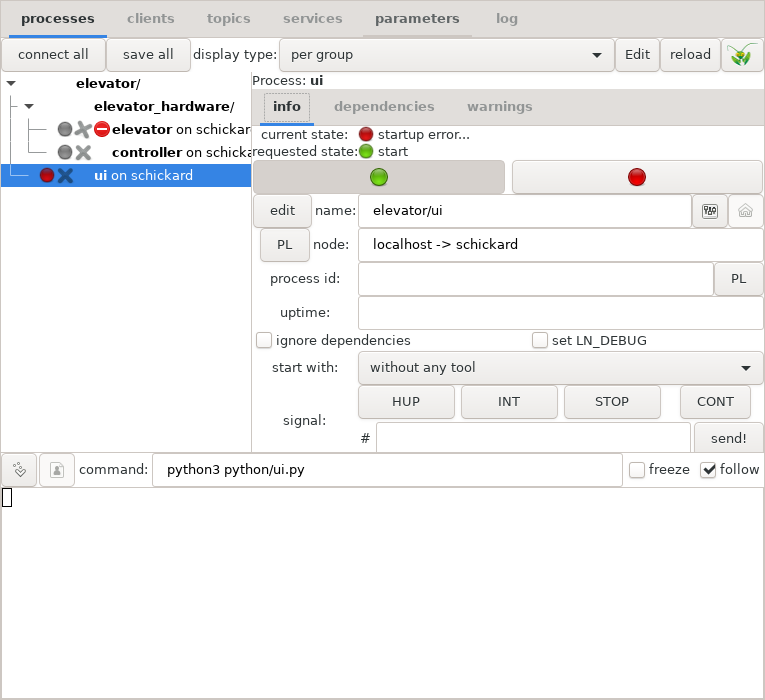
Task: Select controller on schickard tree row
Action: [x=126, y=152]
